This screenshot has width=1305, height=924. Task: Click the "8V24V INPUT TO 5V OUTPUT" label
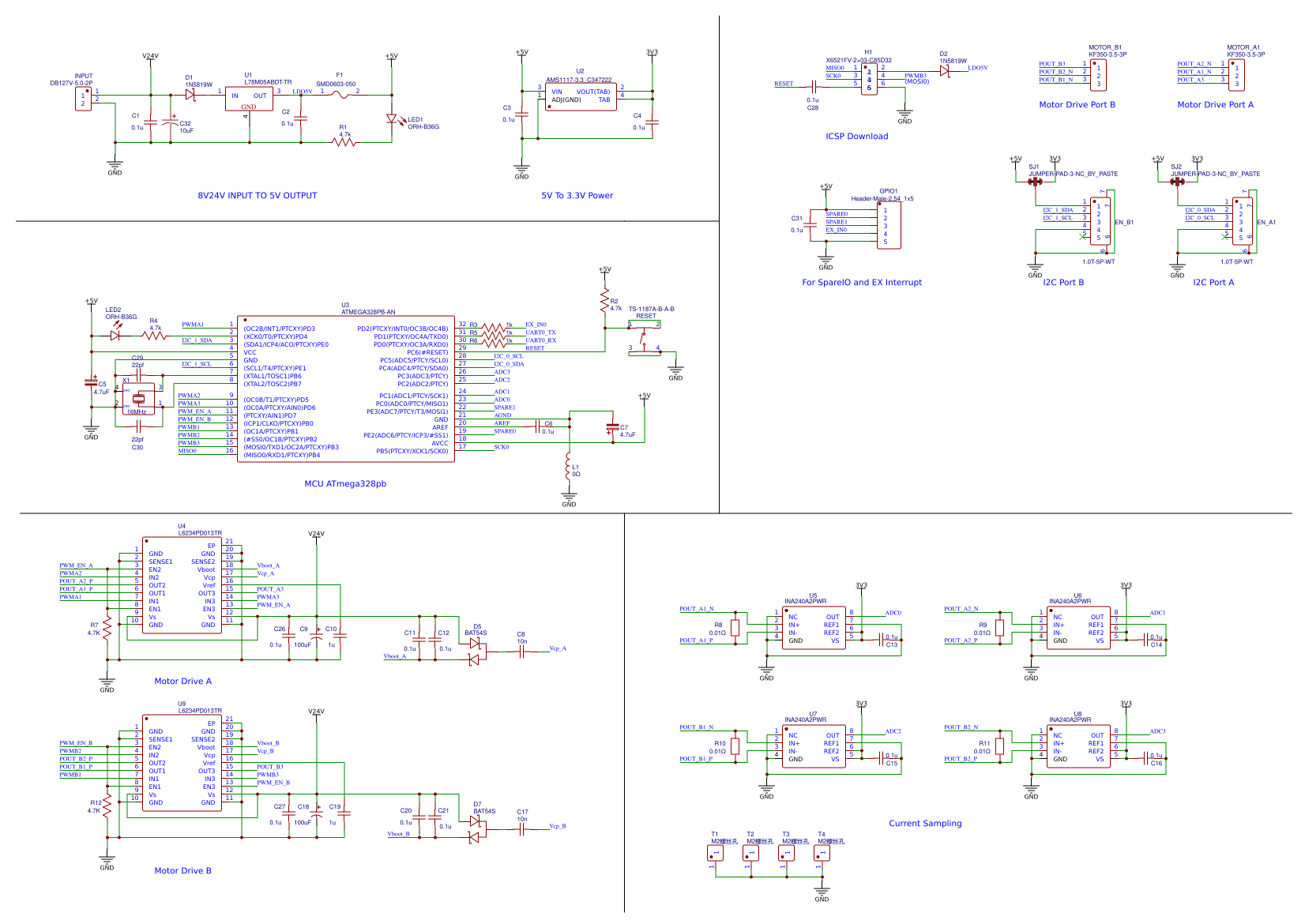pos(257,196)
